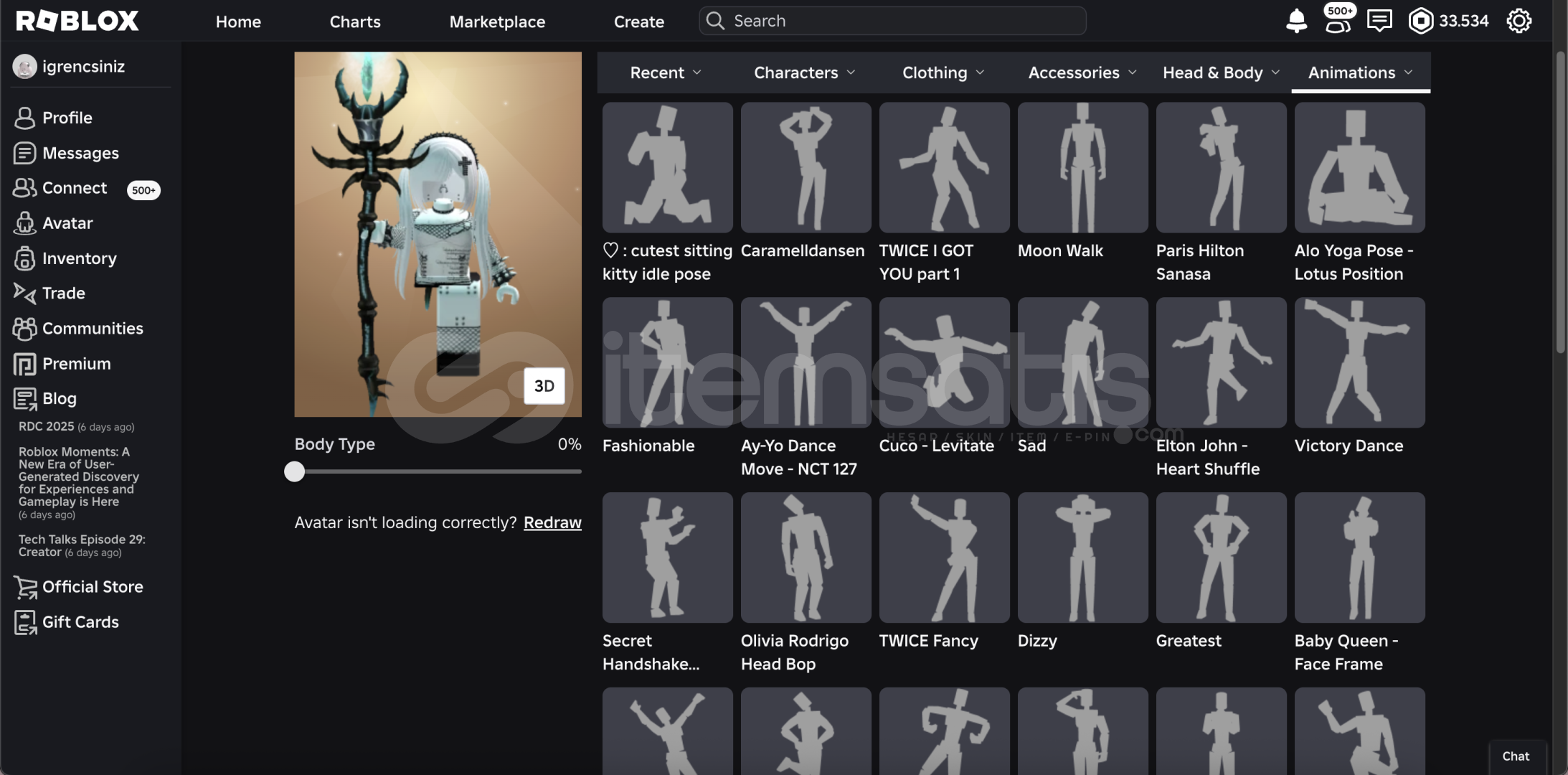Viewport: 1568px width, 775px height.
Task: Click the Gift Cards sidebar icon
Action: coord(25,622)
